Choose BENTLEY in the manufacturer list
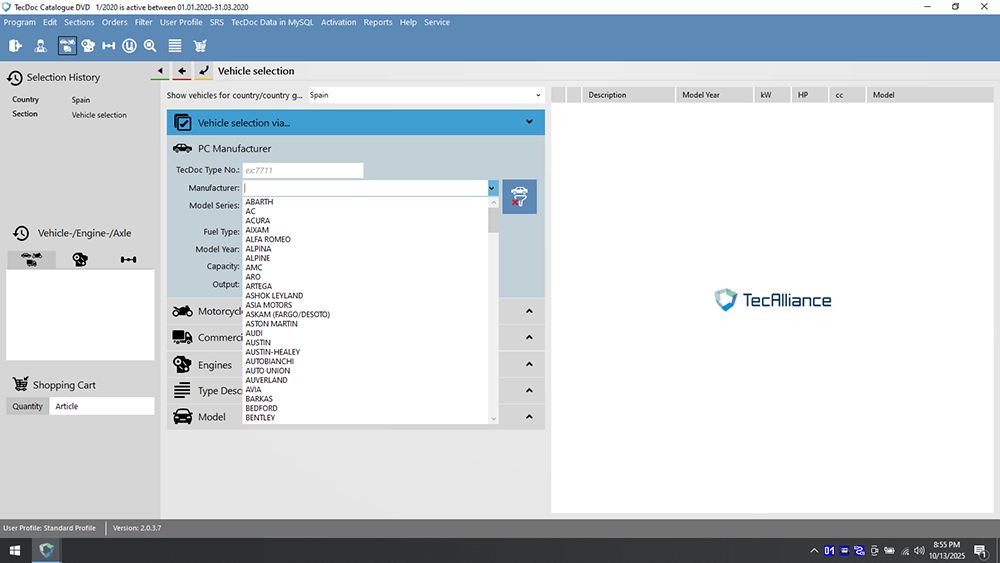The image size is (1000, 563). click(260, 418)
